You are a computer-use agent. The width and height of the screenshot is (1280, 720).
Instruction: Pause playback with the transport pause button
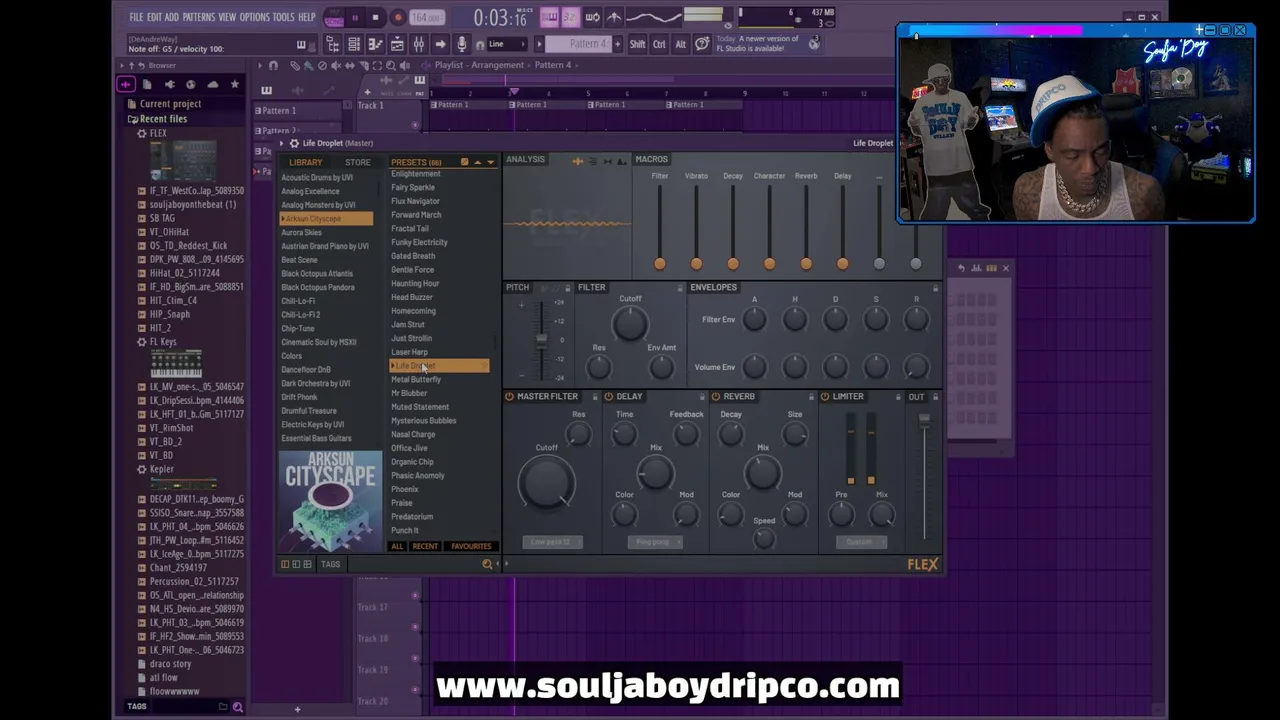coord(354,17)
